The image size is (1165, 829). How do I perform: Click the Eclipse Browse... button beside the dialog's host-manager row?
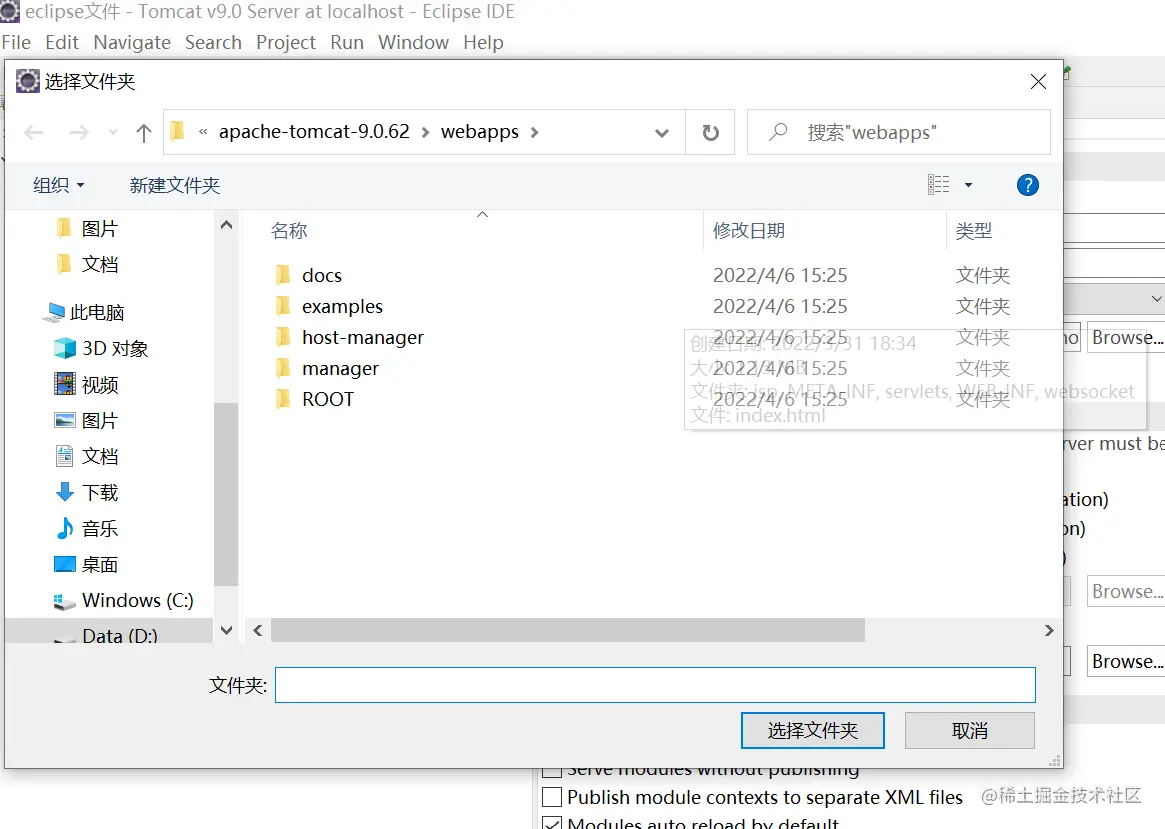(1126, 338)
